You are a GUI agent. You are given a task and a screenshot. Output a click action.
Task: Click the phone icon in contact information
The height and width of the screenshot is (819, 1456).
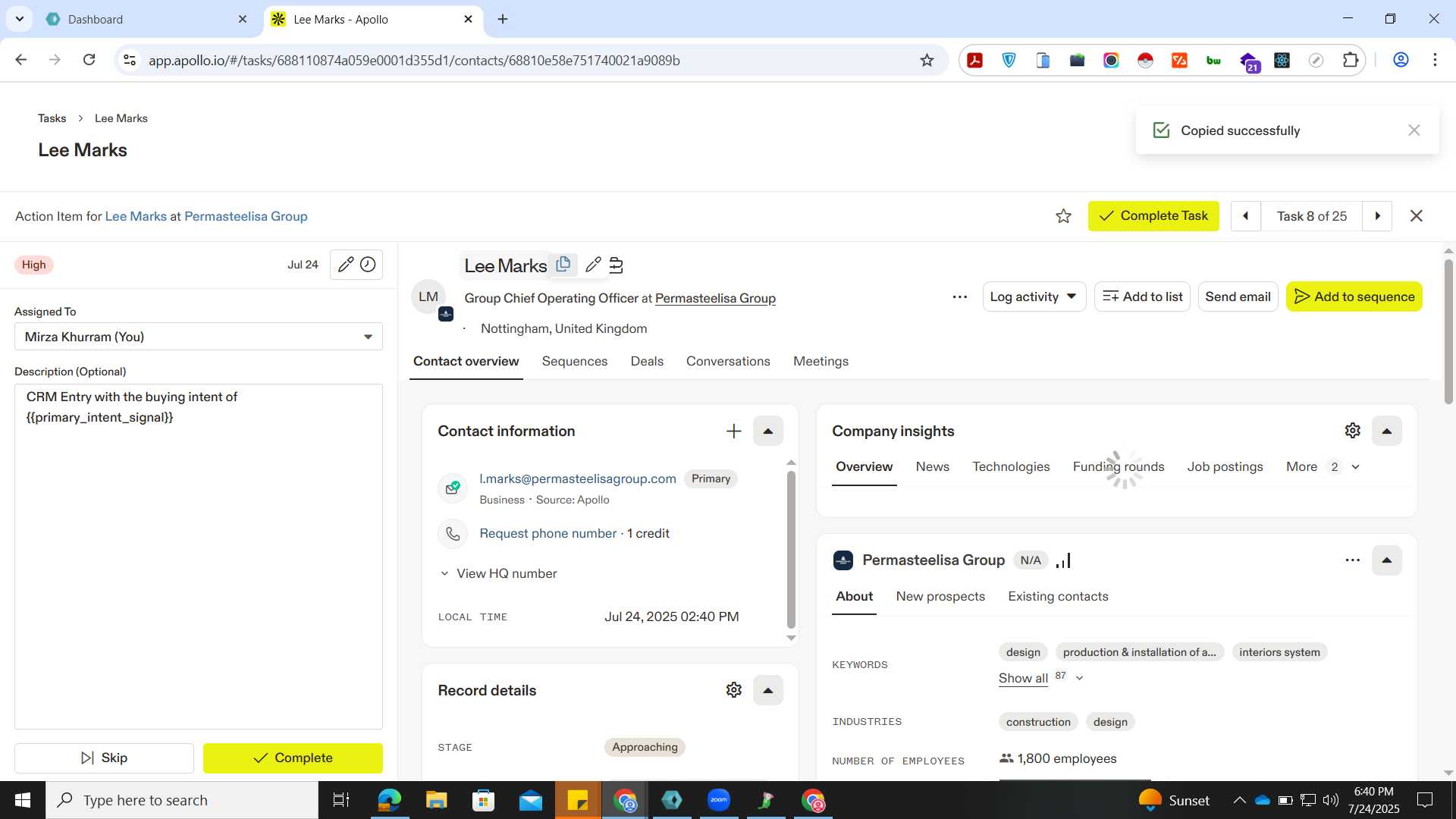pos(453,534)
